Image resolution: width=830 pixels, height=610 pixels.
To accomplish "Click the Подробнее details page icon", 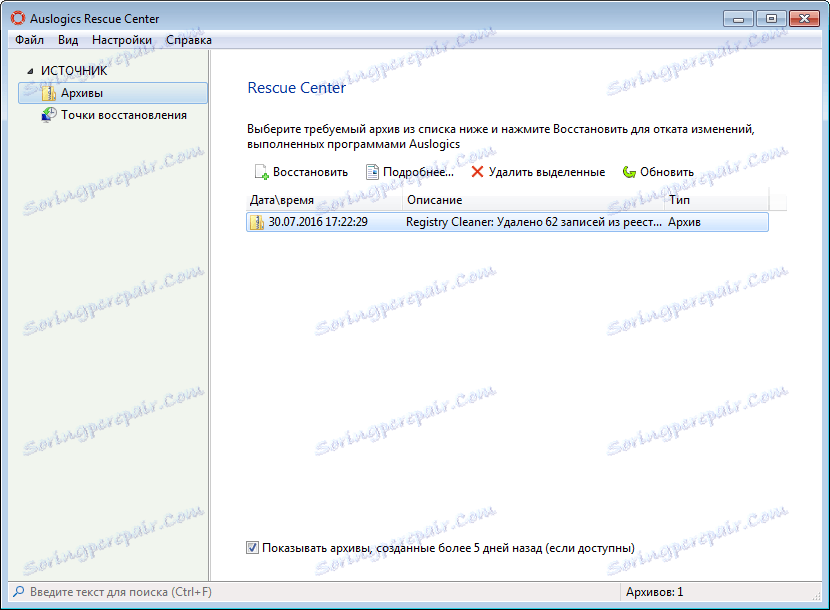I will (373, 172).
